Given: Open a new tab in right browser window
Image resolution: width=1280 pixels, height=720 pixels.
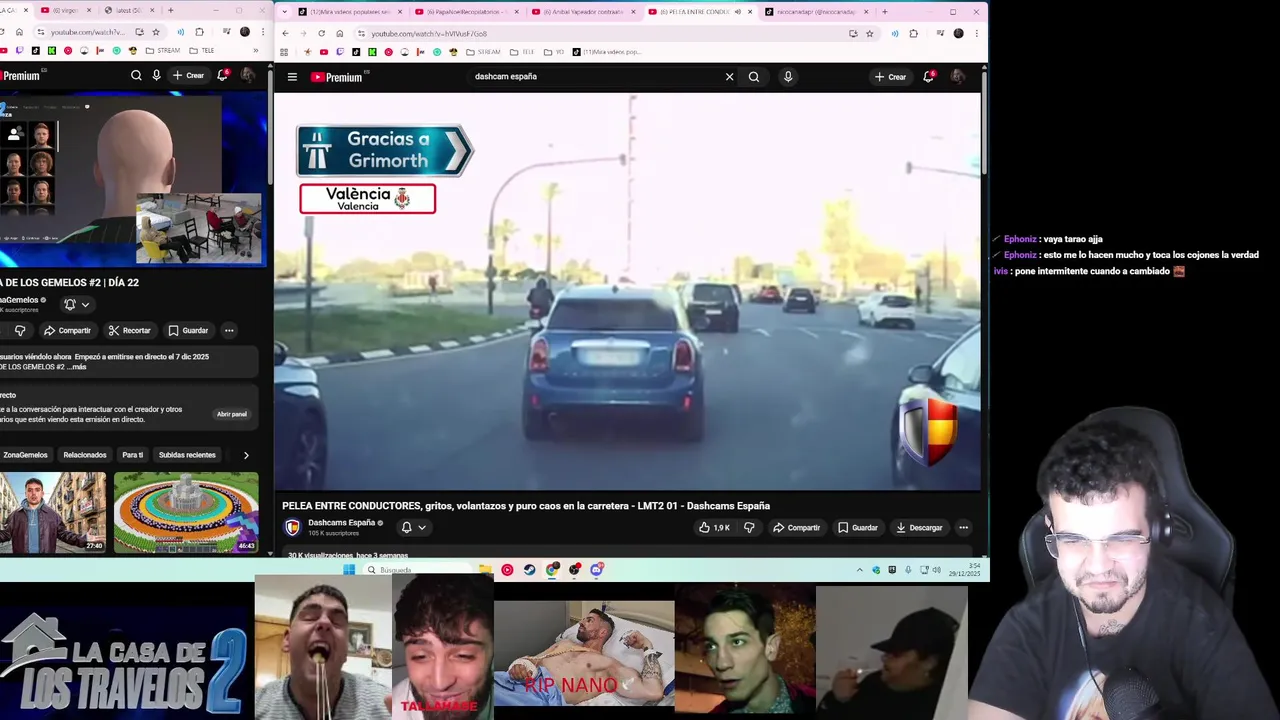Looking at the screenshot, I should [884, 12].
